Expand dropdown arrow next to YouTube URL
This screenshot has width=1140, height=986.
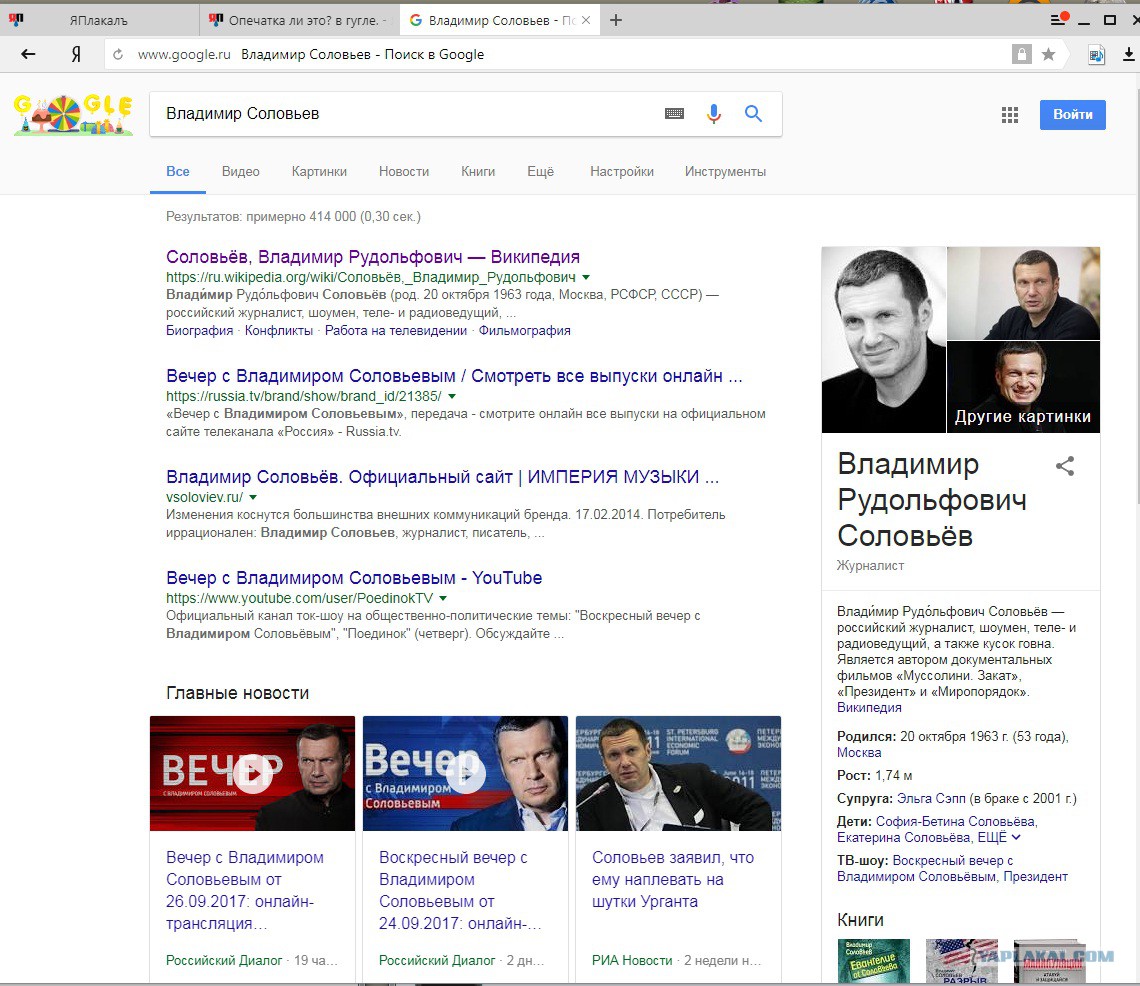tap(443, 598)
